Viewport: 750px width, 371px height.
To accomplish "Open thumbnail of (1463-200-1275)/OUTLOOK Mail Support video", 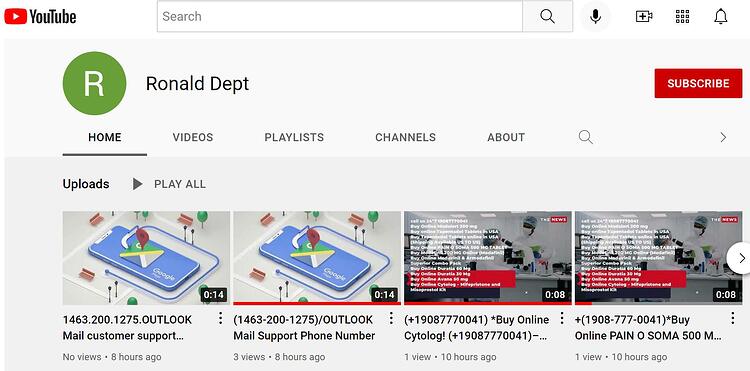I will tap(317, 258).
